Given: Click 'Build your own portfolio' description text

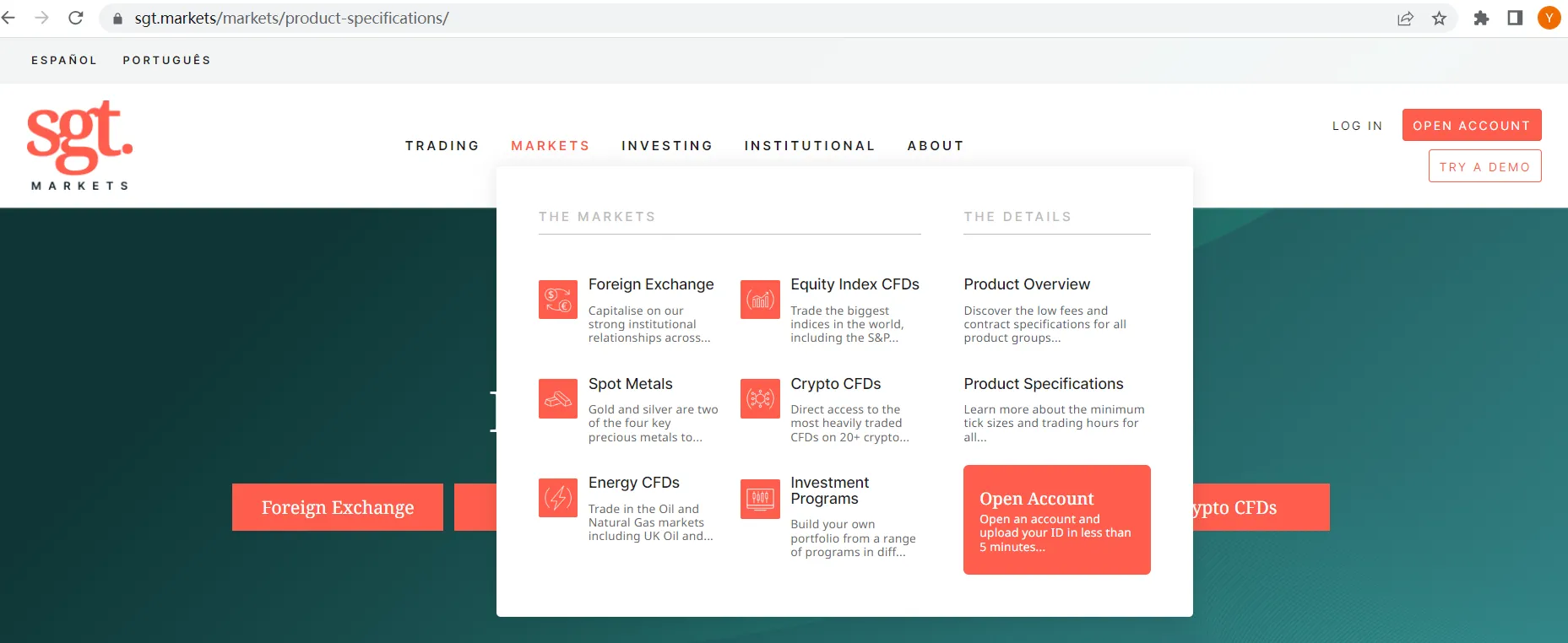Looking at the screenshot, I should tap(853, 538).
